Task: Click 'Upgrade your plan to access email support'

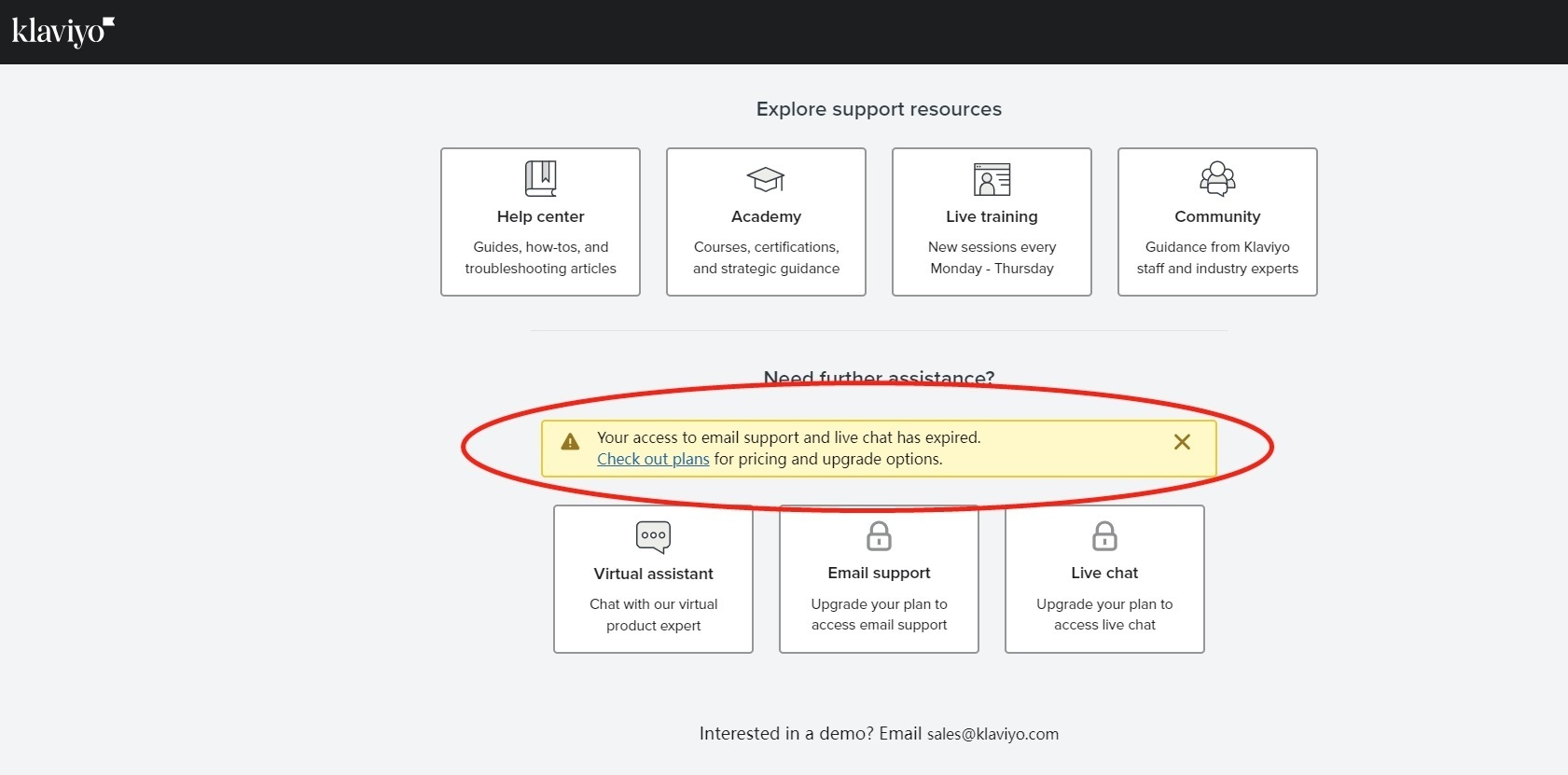Action: pos(879,615)
